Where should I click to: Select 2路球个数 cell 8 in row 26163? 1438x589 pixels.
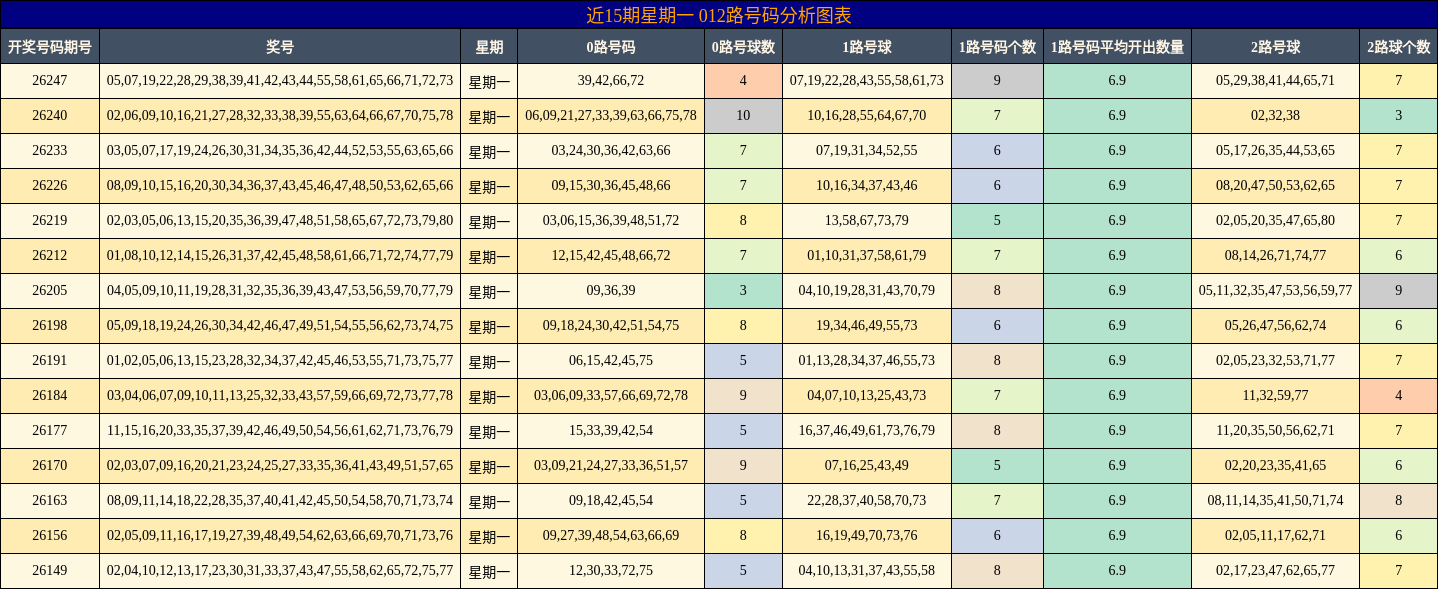pos(1398,501)
